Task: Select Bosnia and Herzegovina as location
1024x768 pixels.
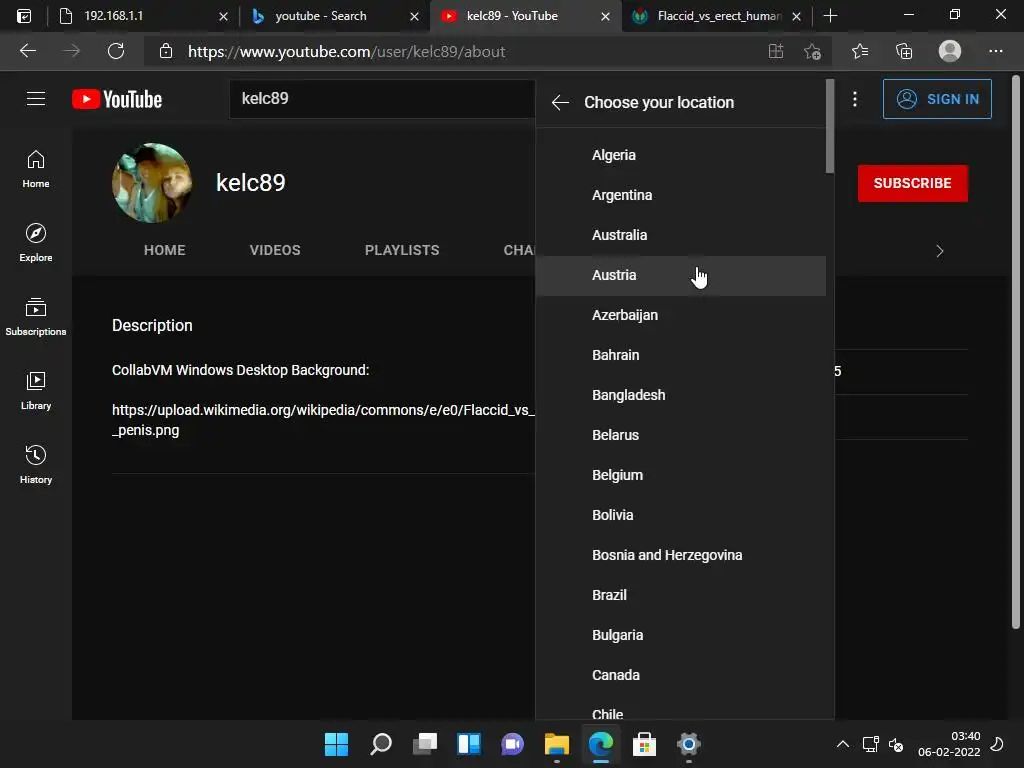Action: pos(680,555)
